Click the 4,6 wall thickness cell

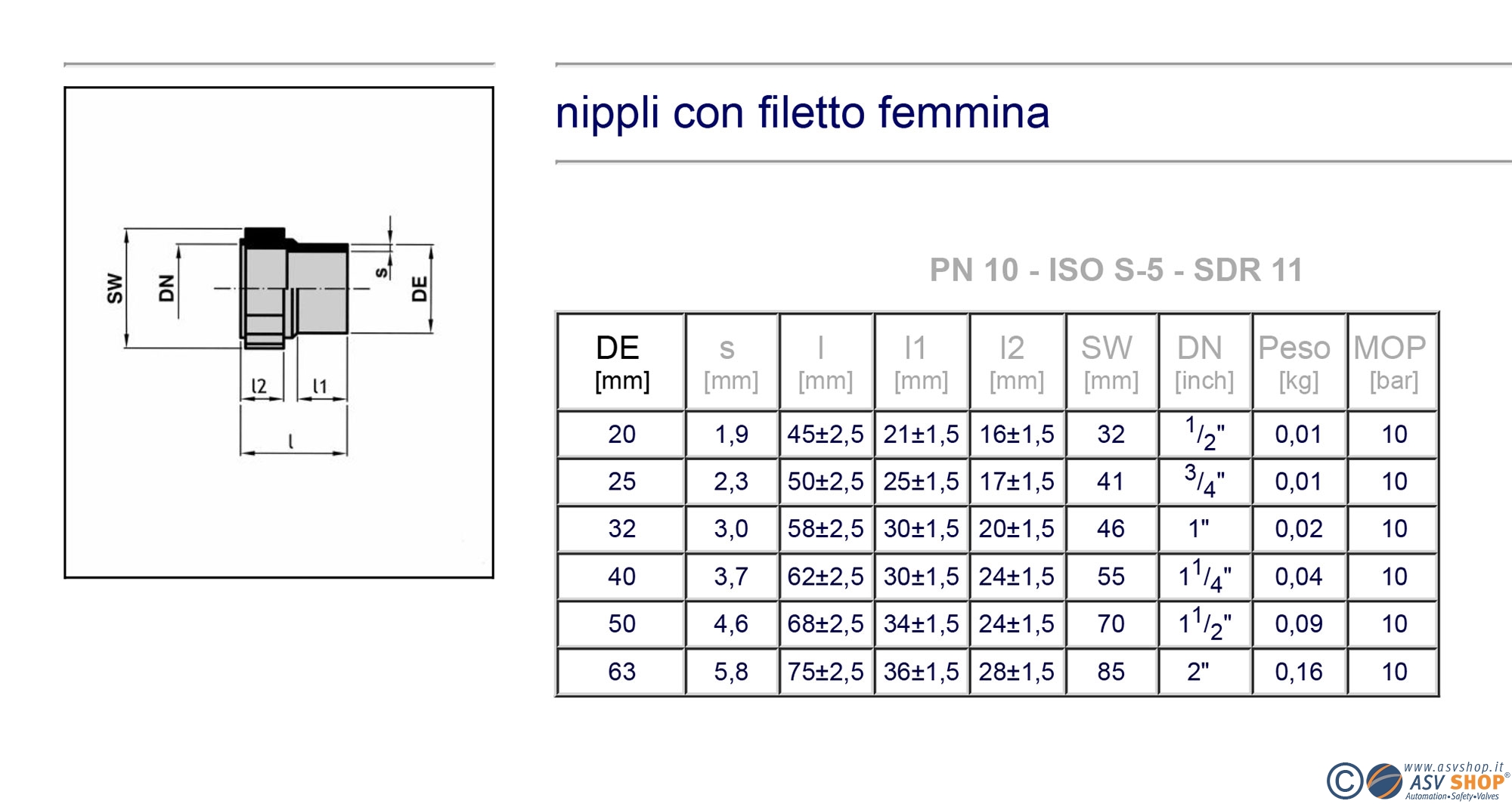[730, 624]
